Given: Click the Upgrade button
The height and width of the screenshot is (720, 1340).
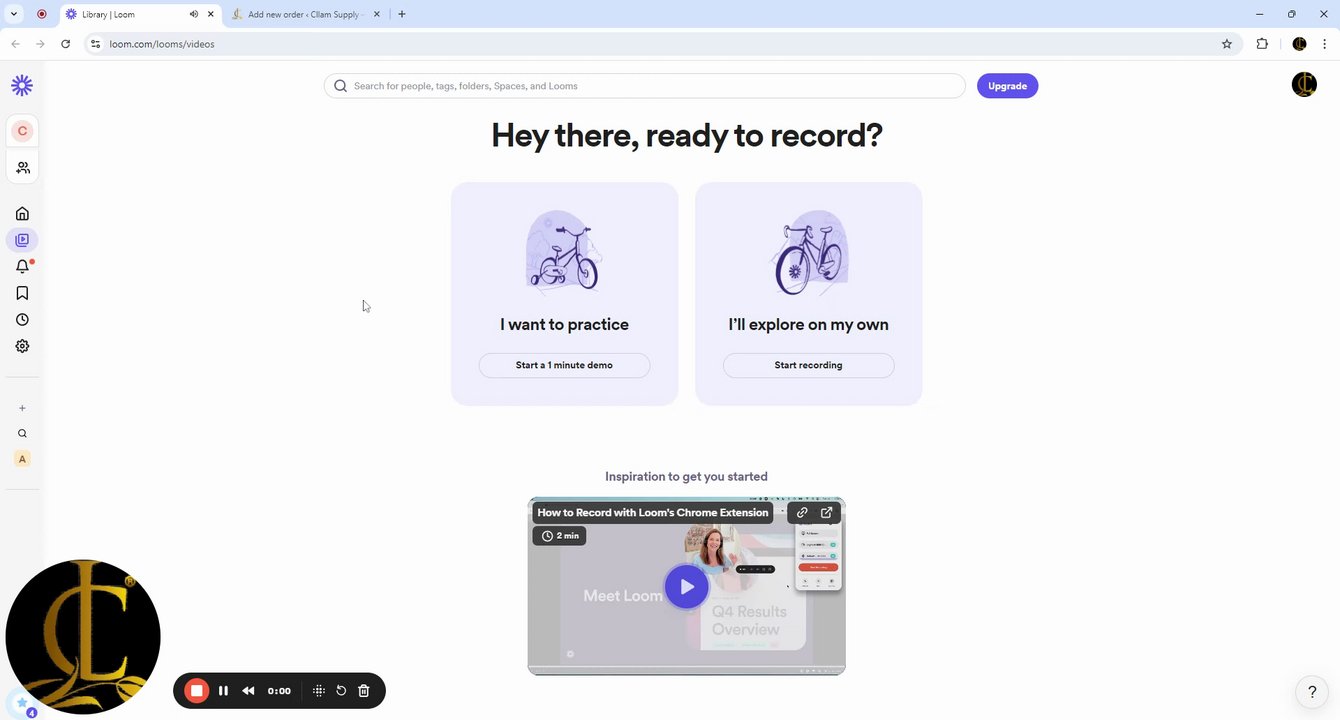Looking at the screenshot, I should 1007,86.
